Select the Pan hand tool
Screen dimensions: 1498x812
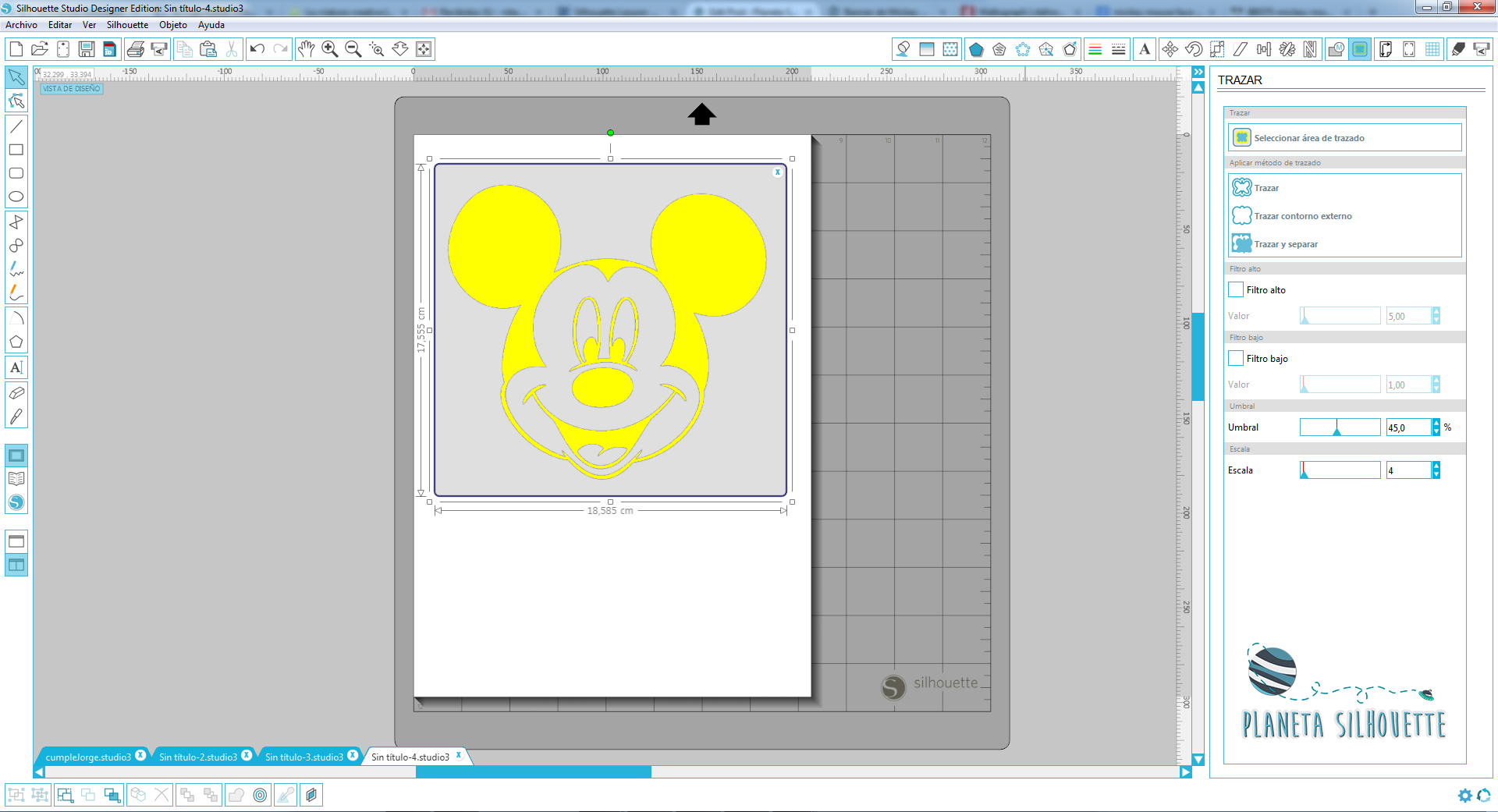point(306,49)
